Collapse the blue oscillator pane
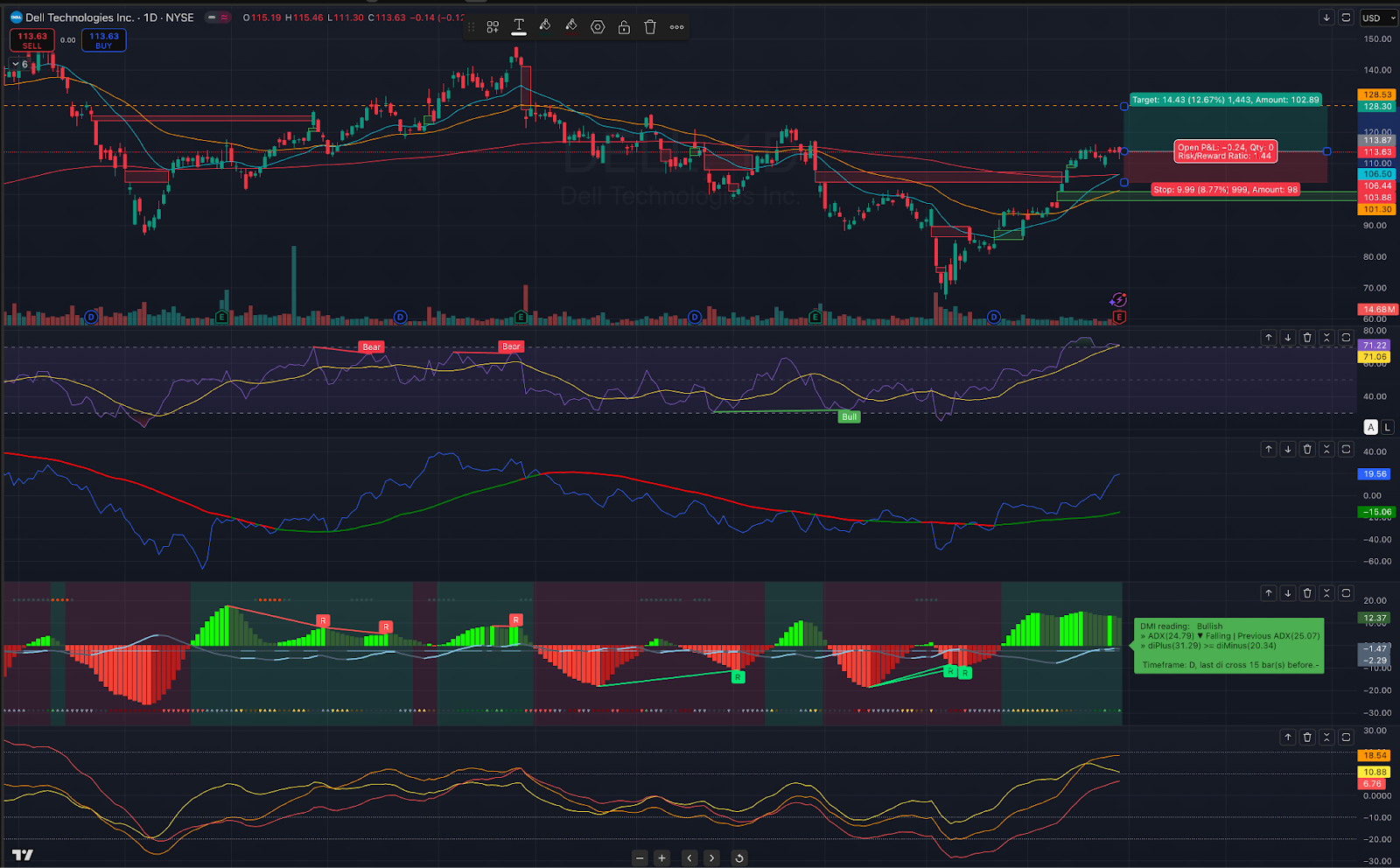Viewport: 1400px width, 868px height. coord(1326,449)
